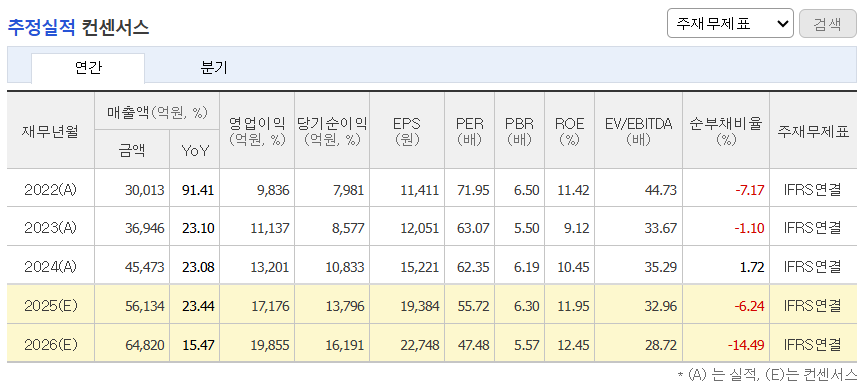The height and width of the screenshot is (384, 860).
Task: Click the -14.49 net debt ratio
Action: coord(746,345)
